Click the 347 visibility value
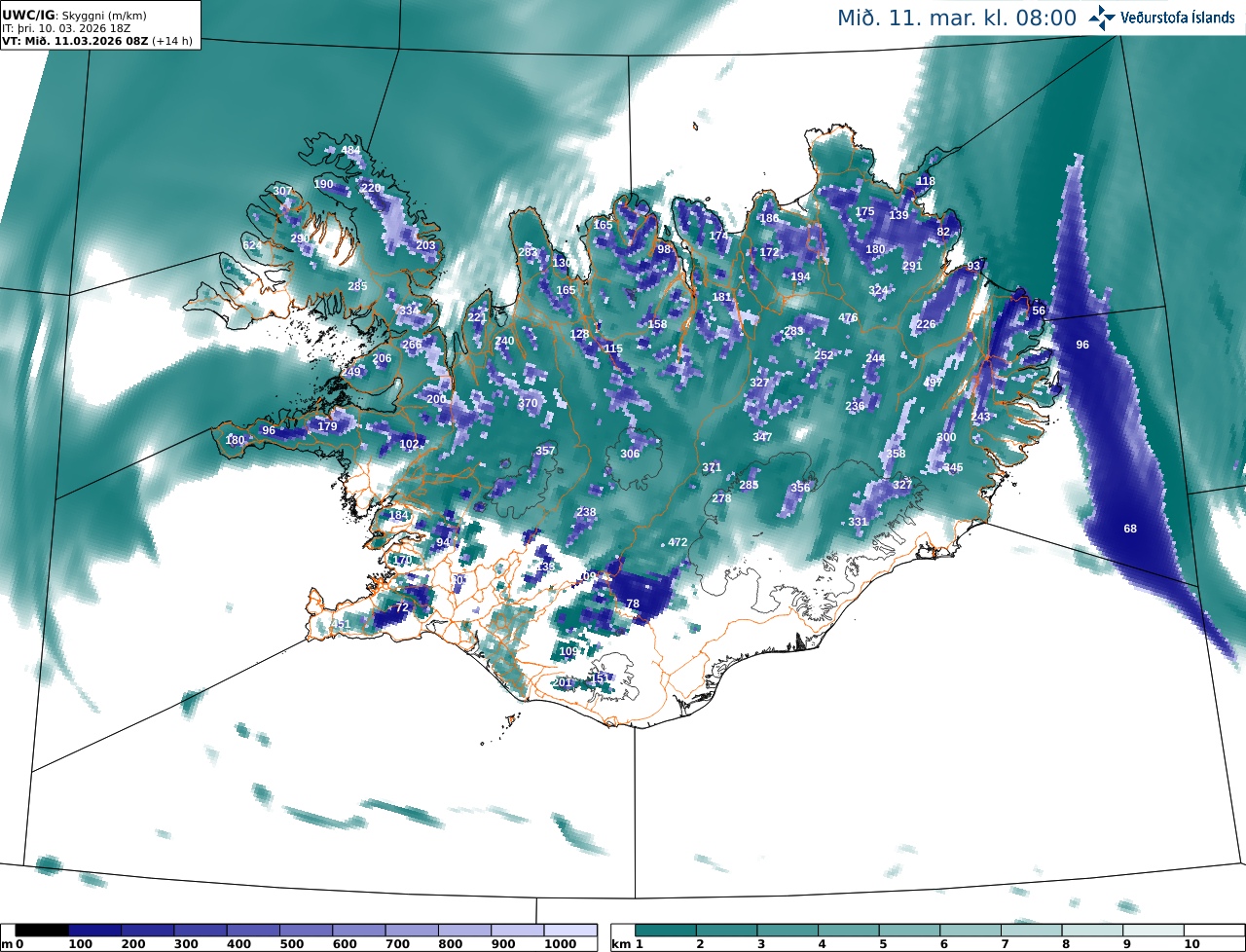 pyautogui.click(x=762, y=437)
